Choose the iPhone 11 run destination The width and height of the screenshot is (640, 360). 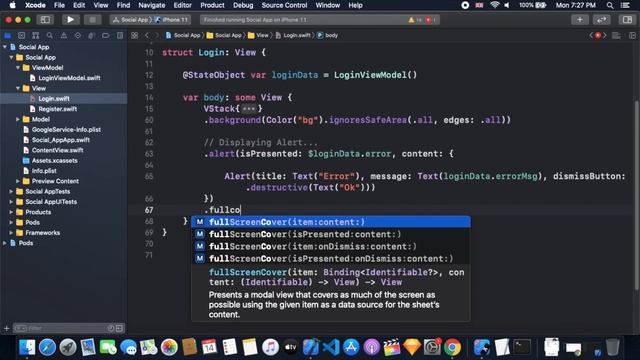(x=171, y=20)
